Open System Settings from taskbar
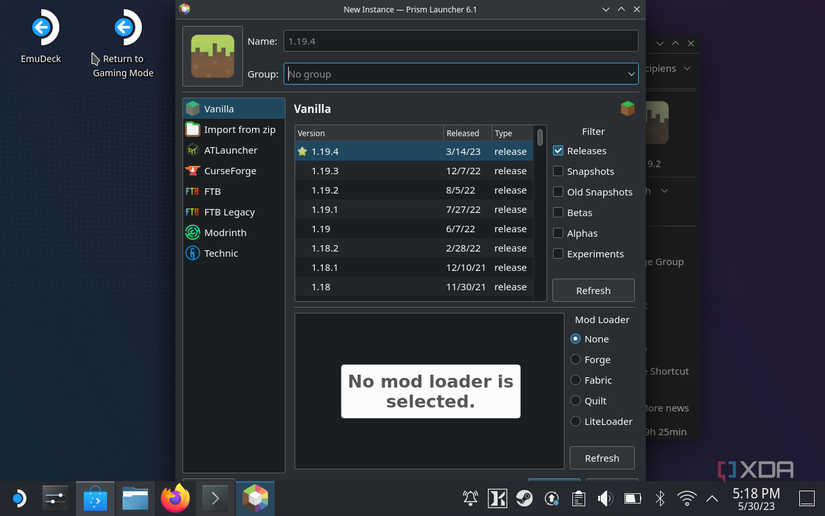This screenshot has height=516, width=825. [x=55, y=498]
